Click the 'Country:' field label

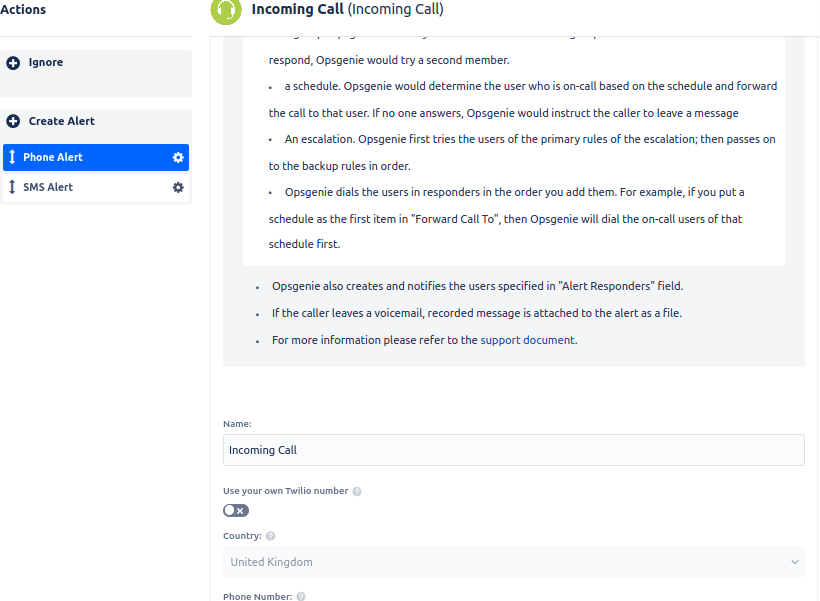coord(242,536)
